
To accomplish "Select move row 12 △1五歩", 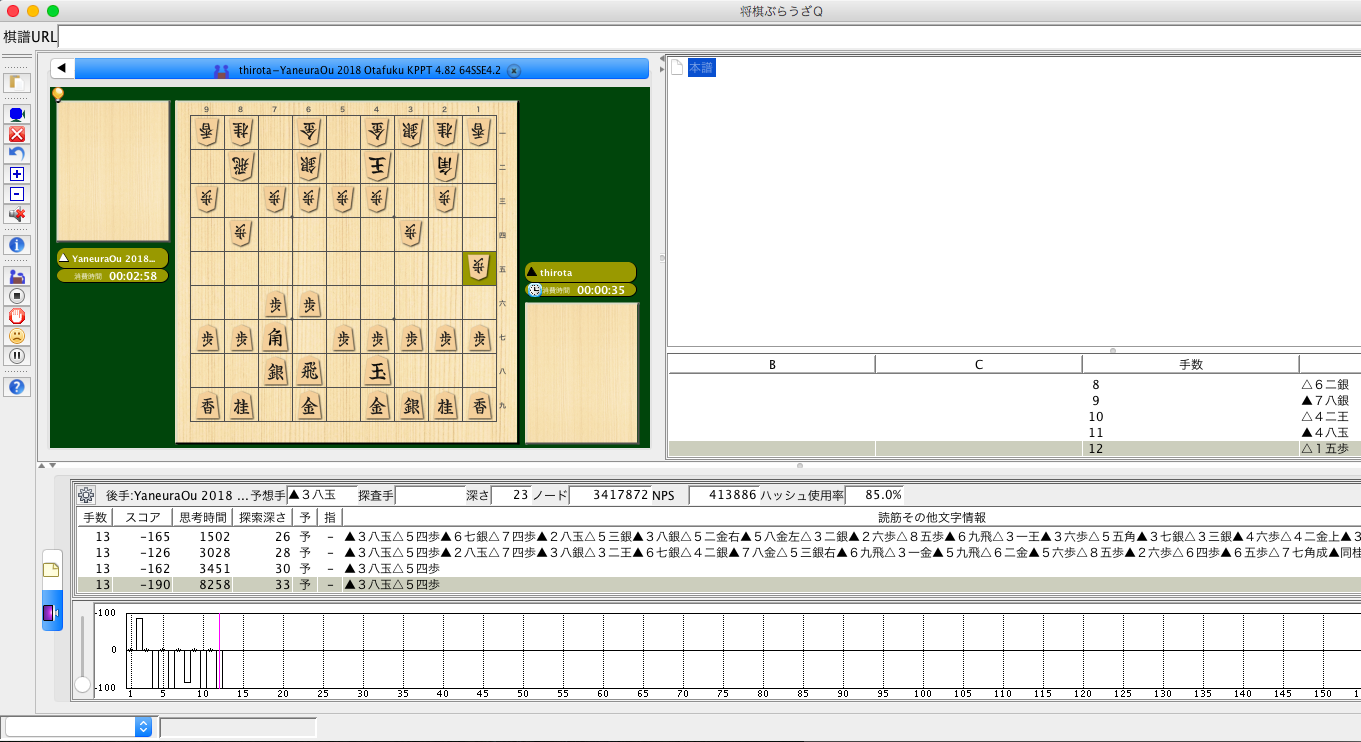I will click(x=1014, y=449).
